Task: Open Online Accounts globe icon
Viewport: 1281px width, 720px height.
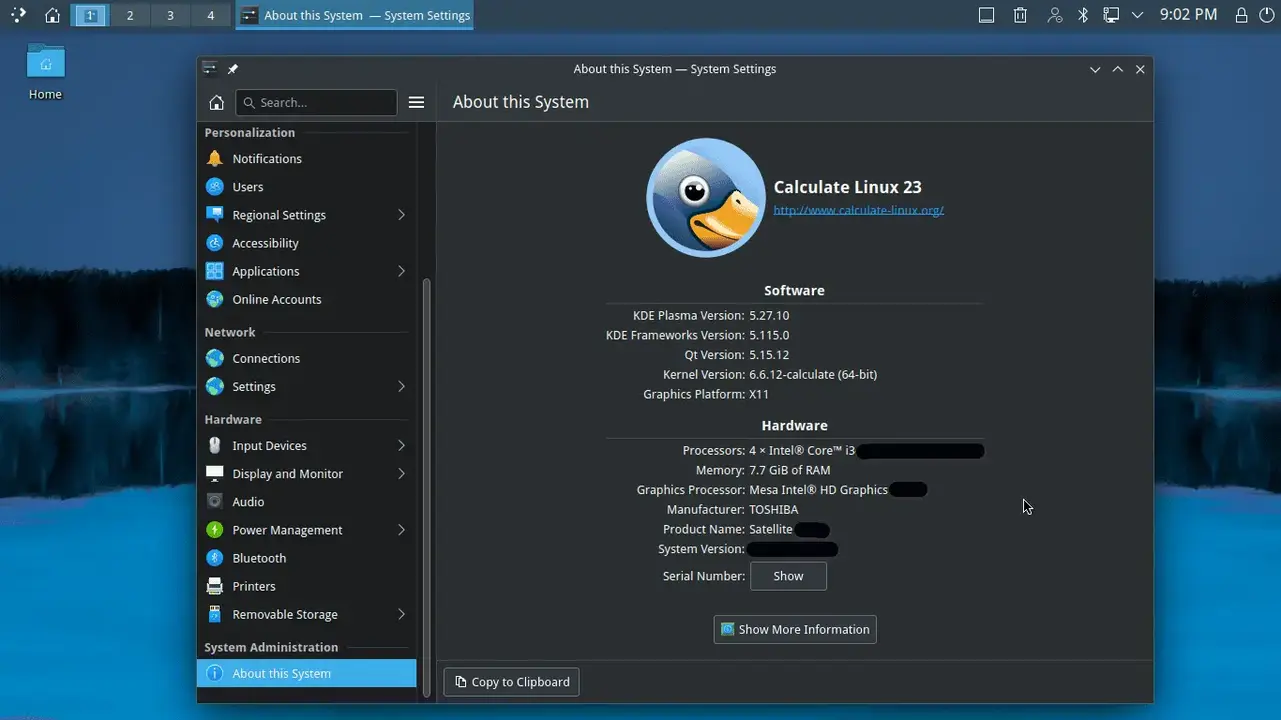Action: point(214,299)
